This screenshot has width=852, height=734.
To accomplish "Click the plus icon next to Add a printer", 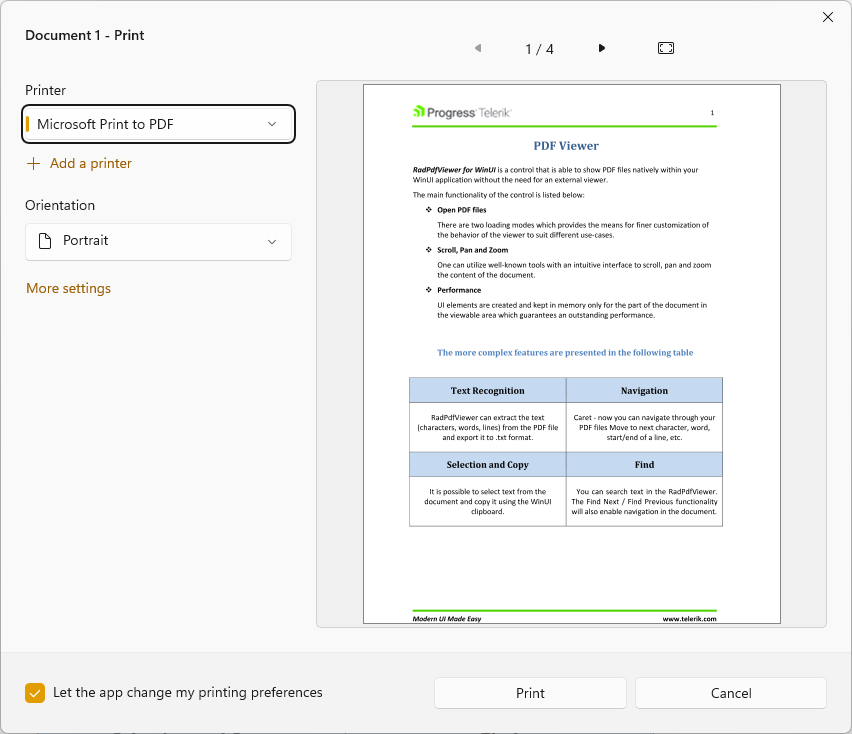I will tap(34, 162).
